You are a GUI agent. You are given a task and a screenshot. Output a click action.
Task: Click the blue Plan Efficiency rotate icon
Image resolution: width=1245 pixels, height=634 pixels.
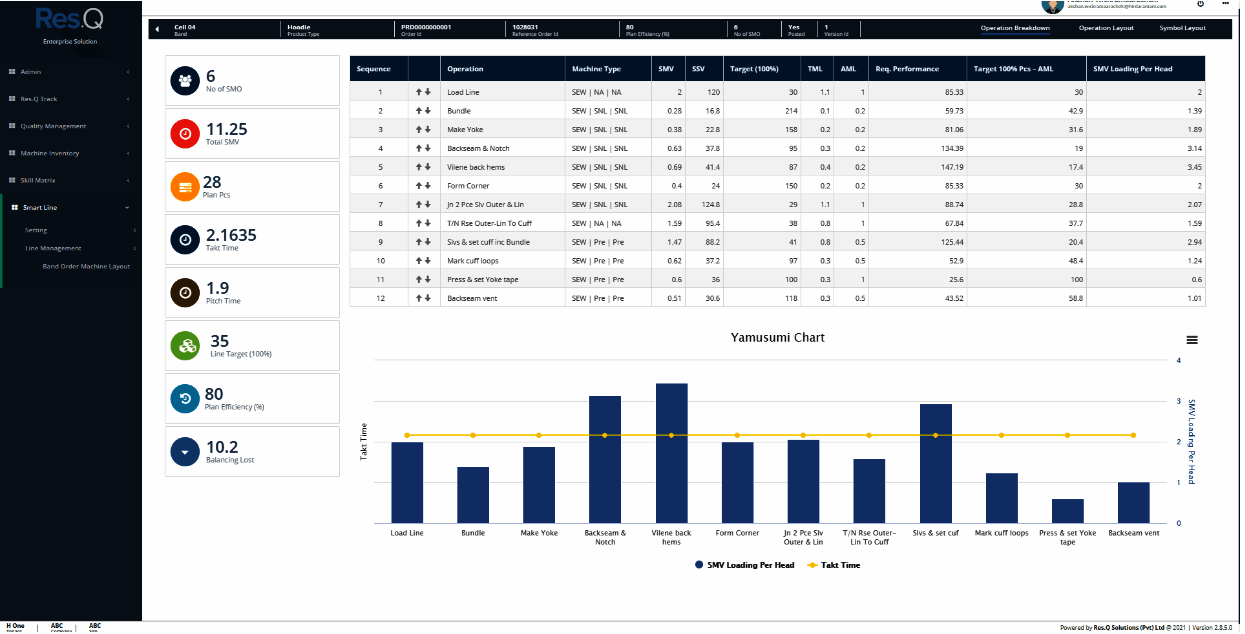pos(184,398)
